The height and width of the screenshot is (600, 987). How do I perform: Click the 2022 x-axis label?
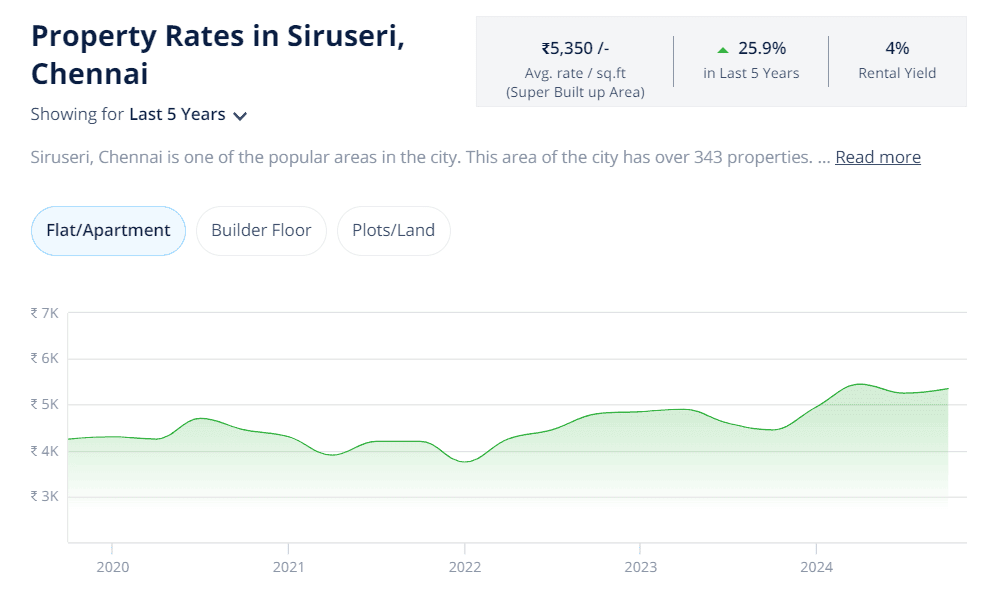pos(465,567)
